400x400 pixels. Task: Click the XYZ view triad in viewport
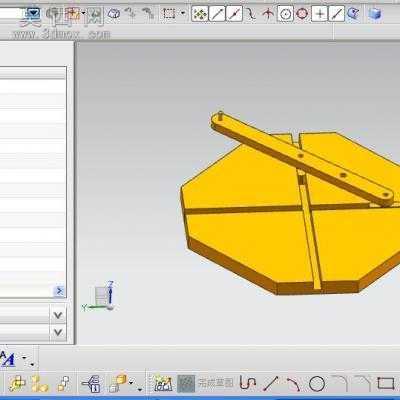(x=100, y=297)
